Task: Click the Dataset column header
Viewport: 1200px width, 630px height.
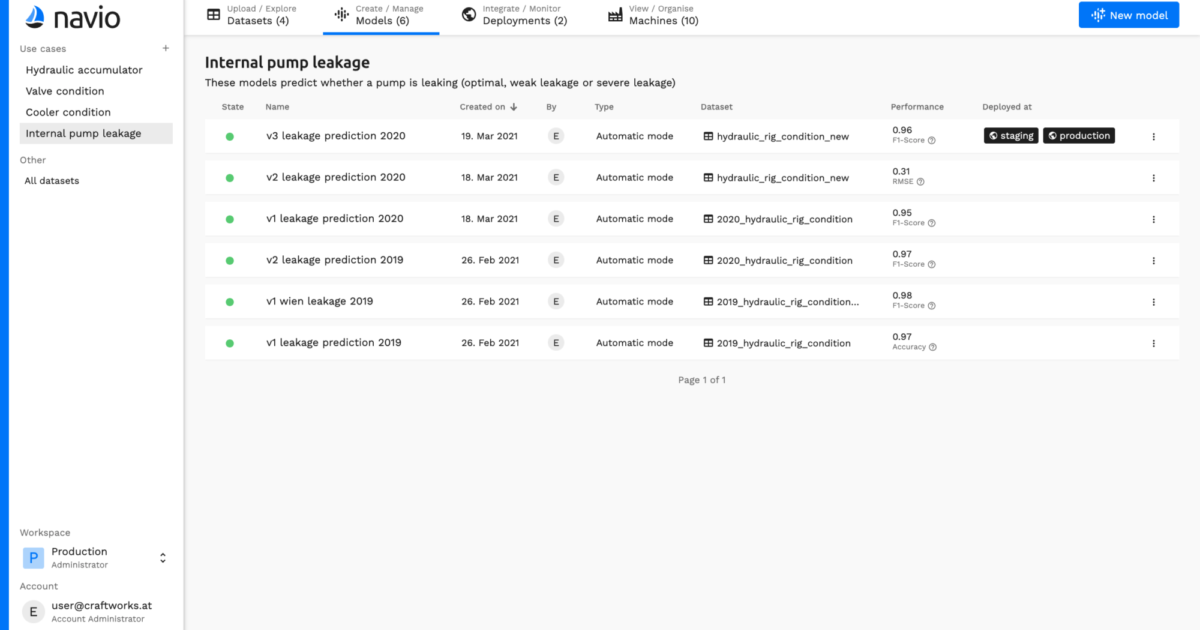Action: [x=717, y=107]
